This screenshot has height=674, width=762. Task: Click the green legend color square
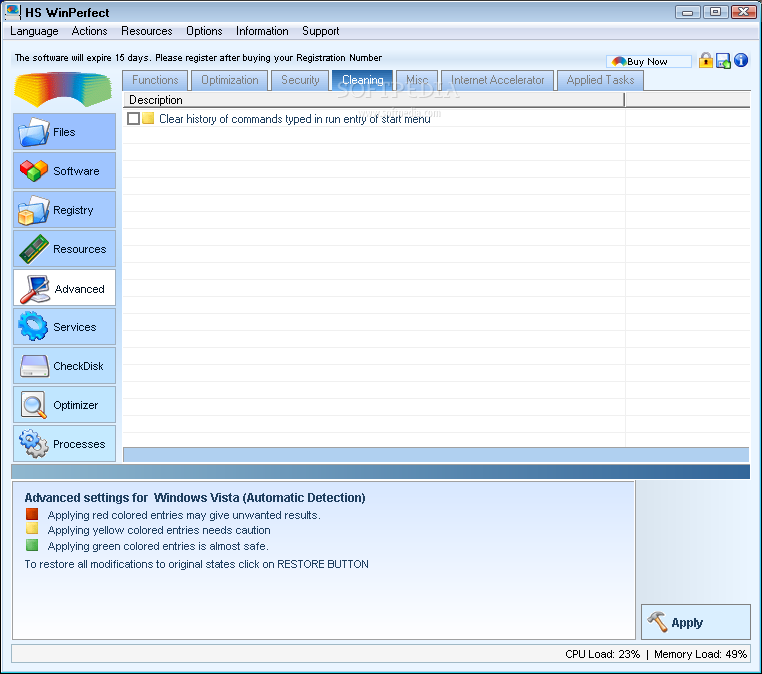pos(32,545)
